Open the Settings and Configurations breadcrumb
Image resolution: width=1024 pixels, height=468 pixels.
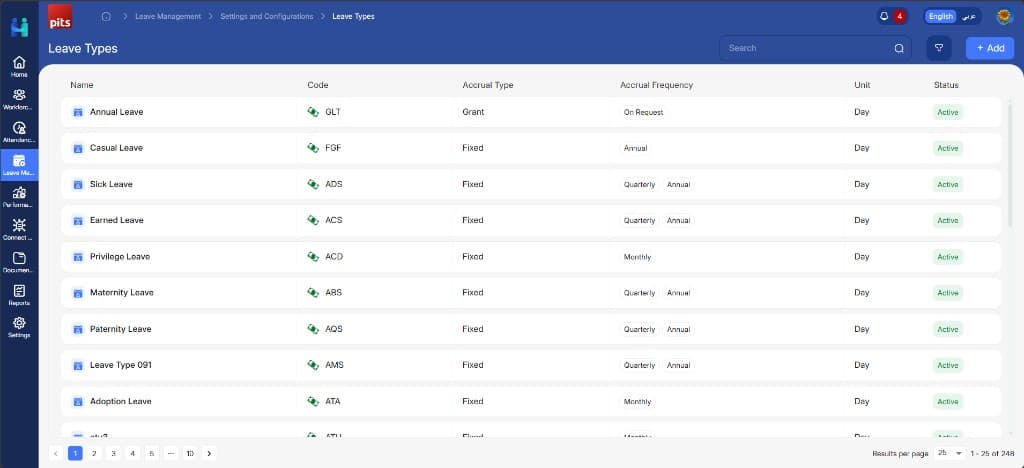point(266,16)
